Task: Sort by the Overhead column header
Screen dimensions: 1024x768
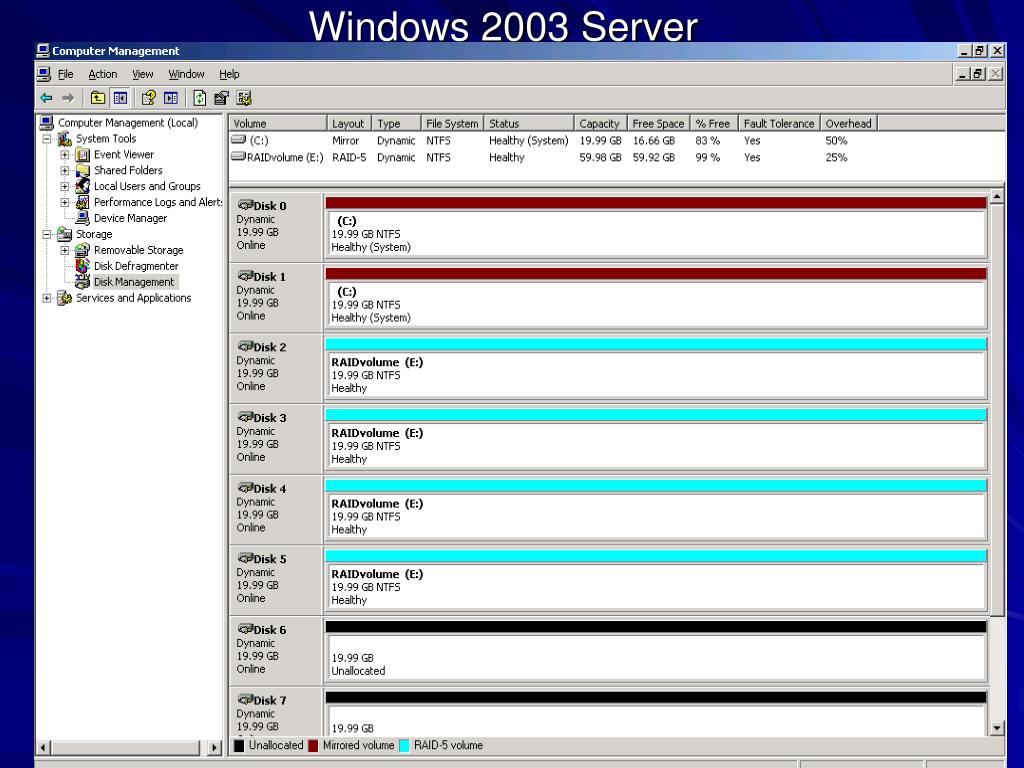Action: coord(848,123)
